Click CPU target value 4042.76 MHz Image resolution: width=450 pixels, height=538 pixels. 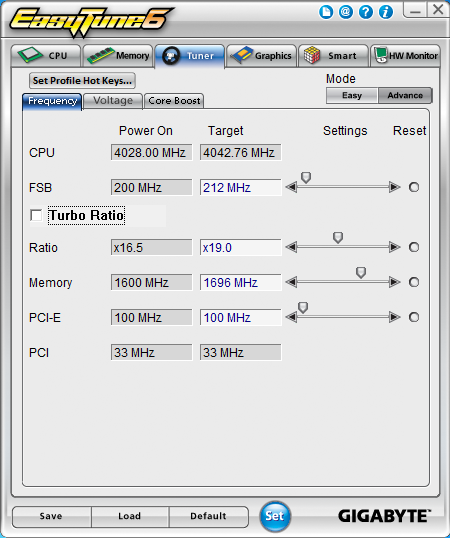[x=240, y=152]
